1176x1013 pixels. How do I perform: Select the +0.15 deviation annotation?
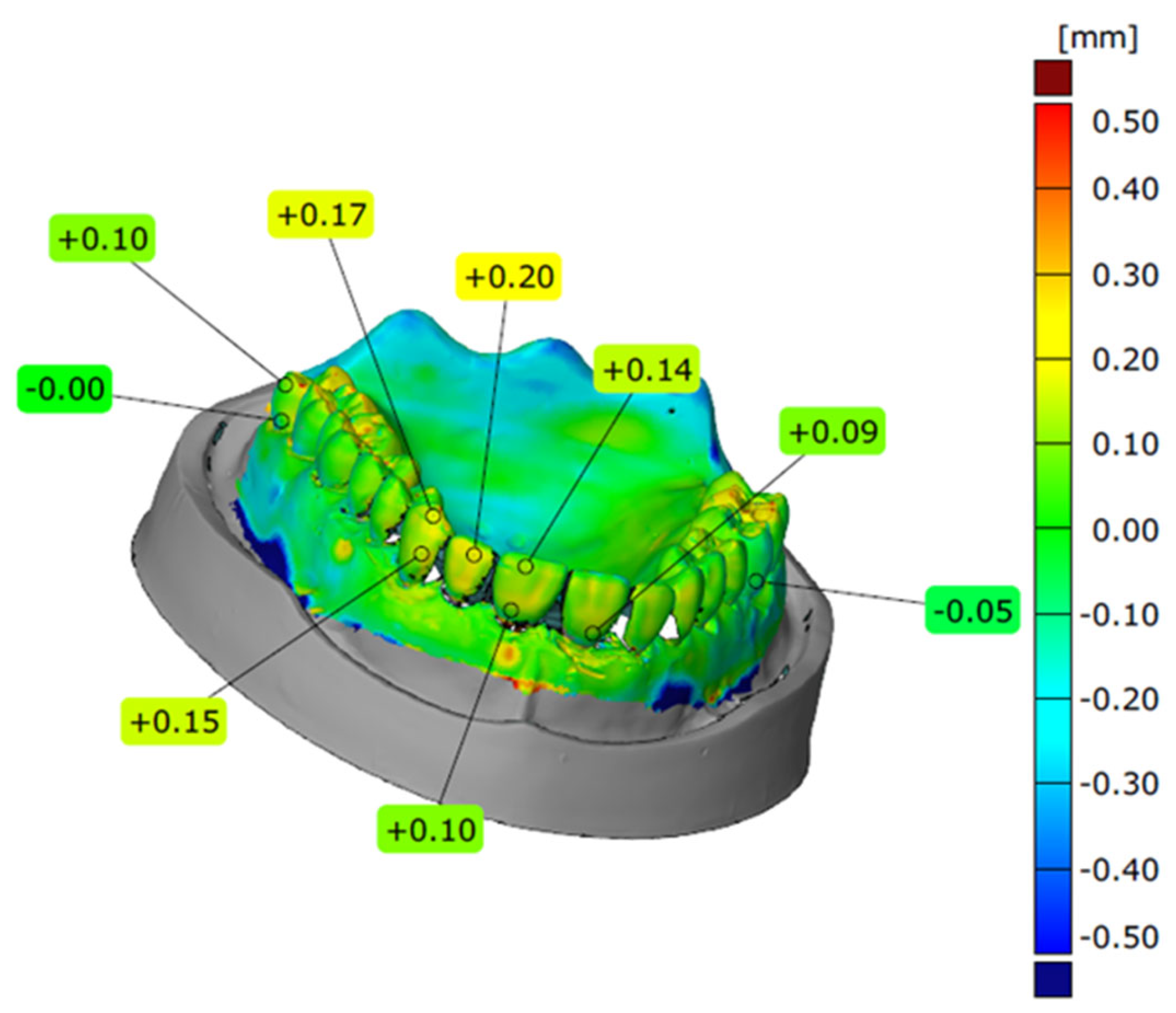click(x=173, y=721)
